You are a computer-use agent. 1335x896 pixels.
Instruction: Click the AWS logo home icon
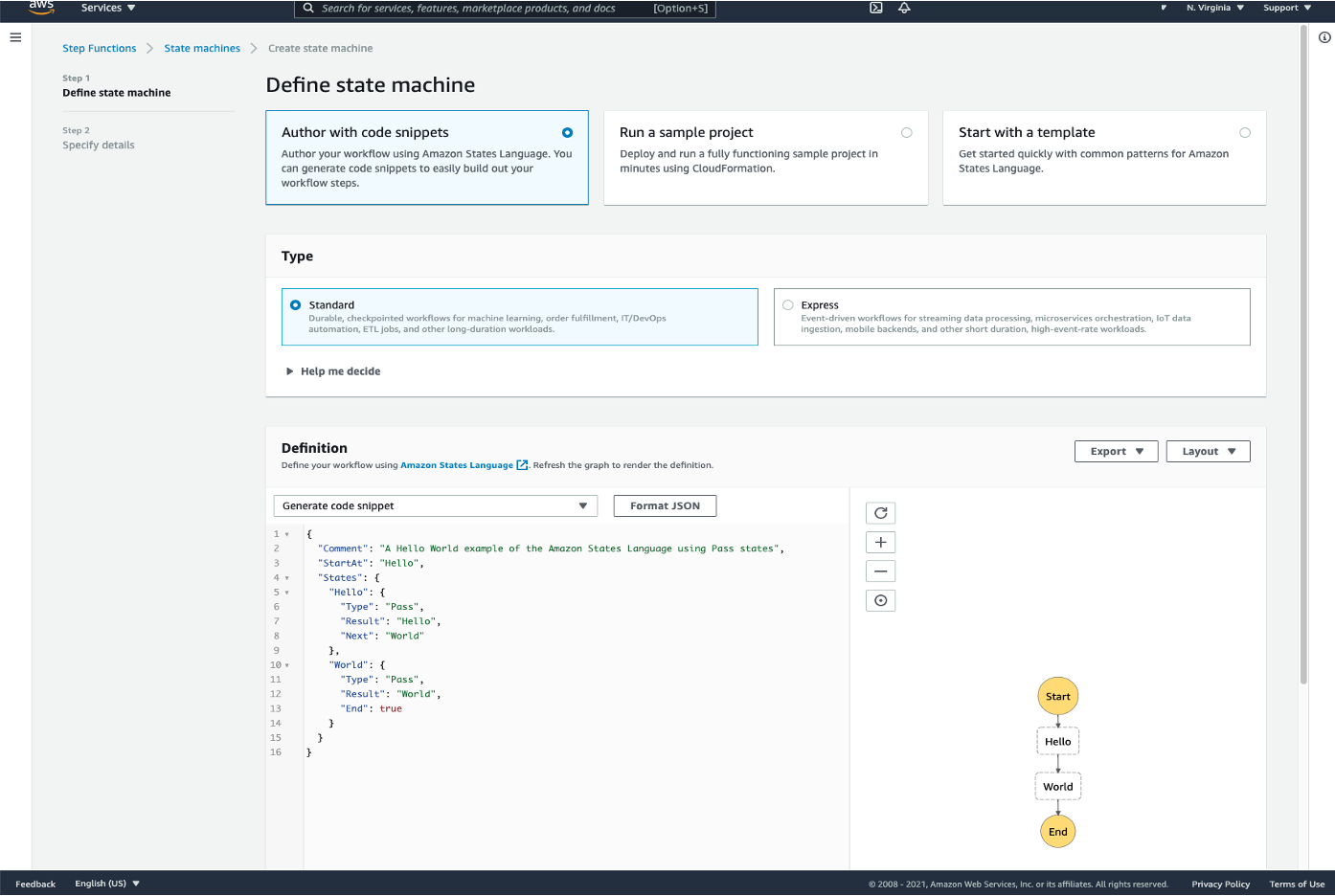click(x=41, y=7)
